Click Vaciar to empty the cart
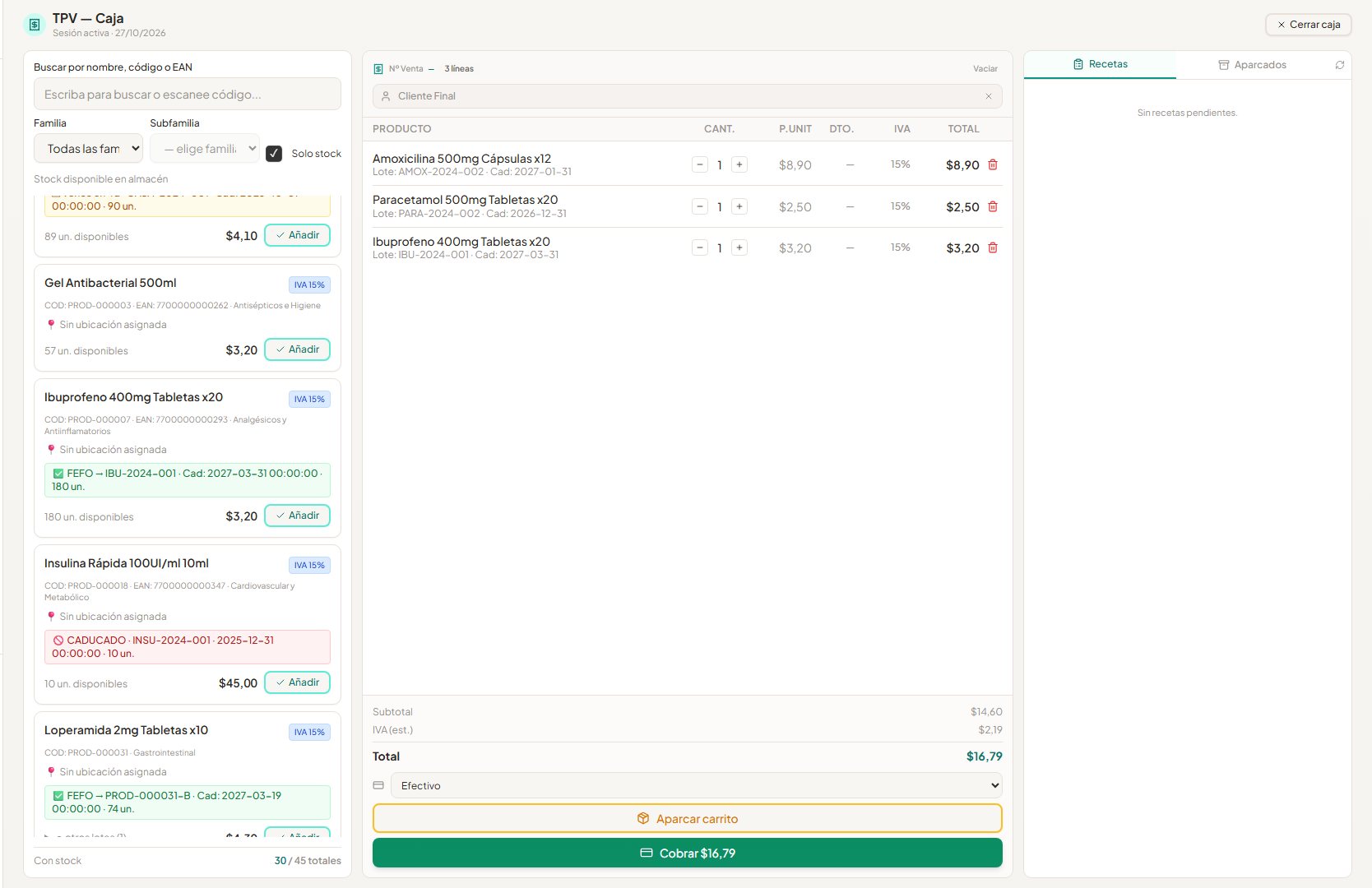Viewport: 1372px width, 888px height. 985,69
